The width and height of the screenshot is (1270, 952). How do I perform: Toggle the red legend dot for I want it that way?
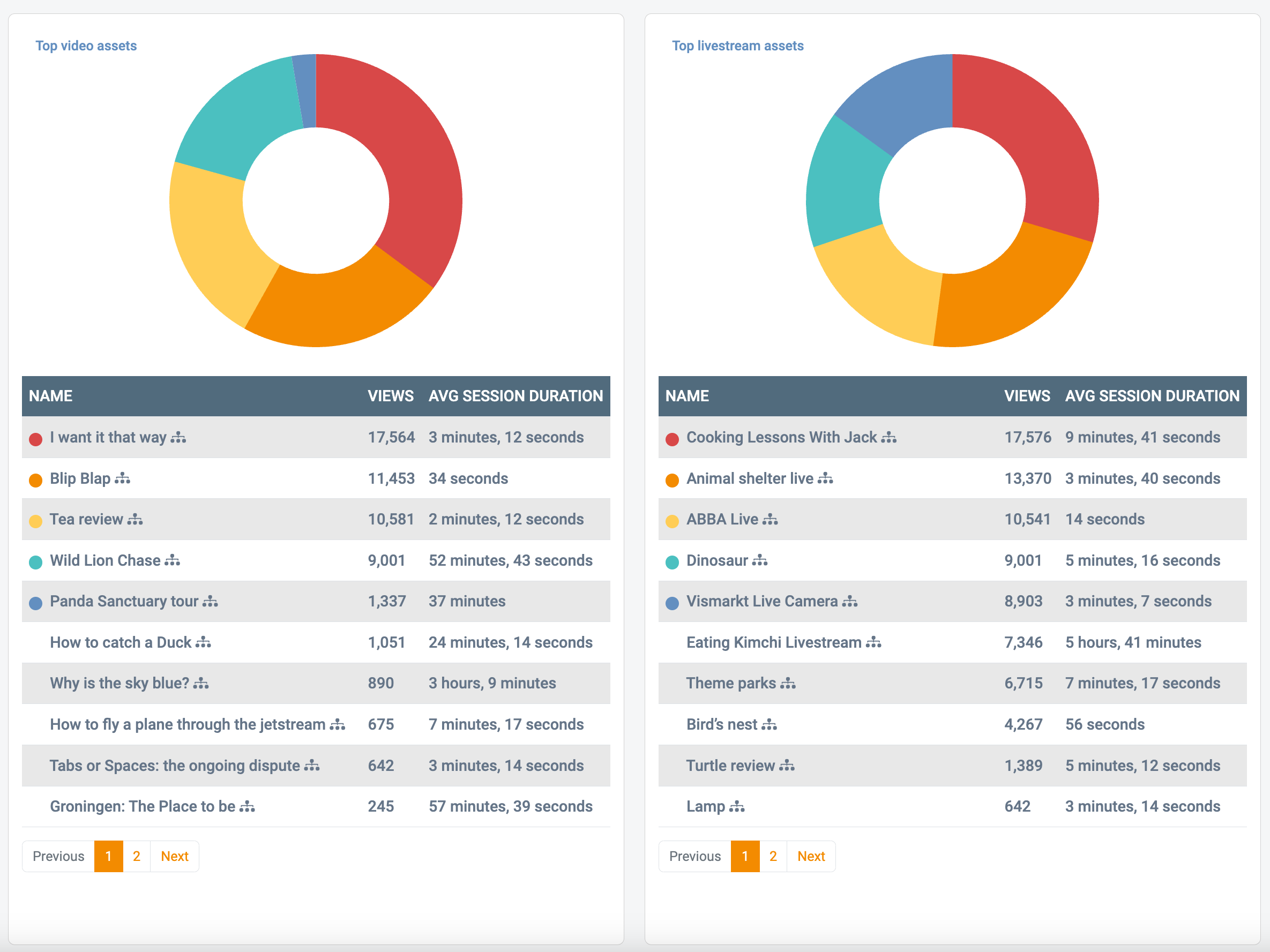(x=35, y=438)
